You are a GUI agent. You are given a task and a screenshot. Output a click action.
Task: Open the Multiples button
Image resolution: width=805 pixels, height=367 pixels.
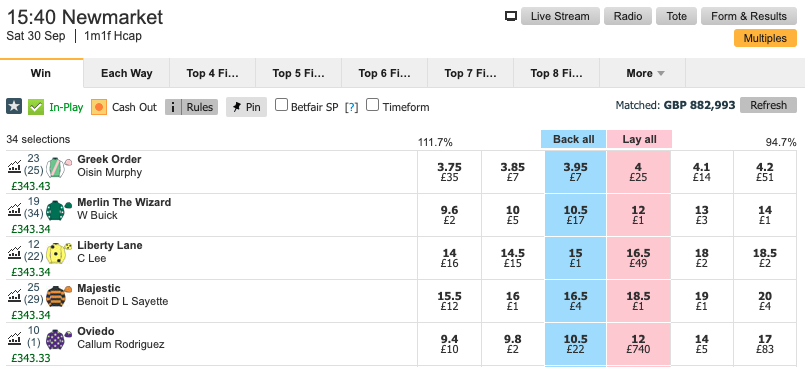tap(765, 38)
